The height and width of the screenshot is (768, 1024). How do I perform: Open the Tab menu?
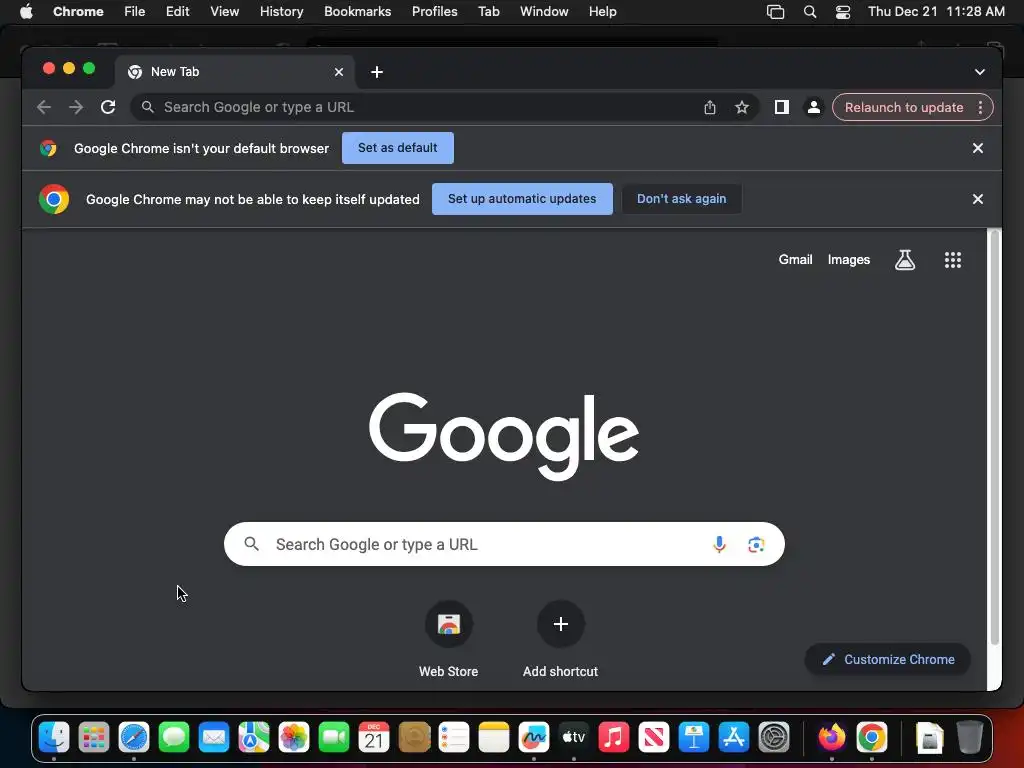pyautogui.click(x=488, y=12)
